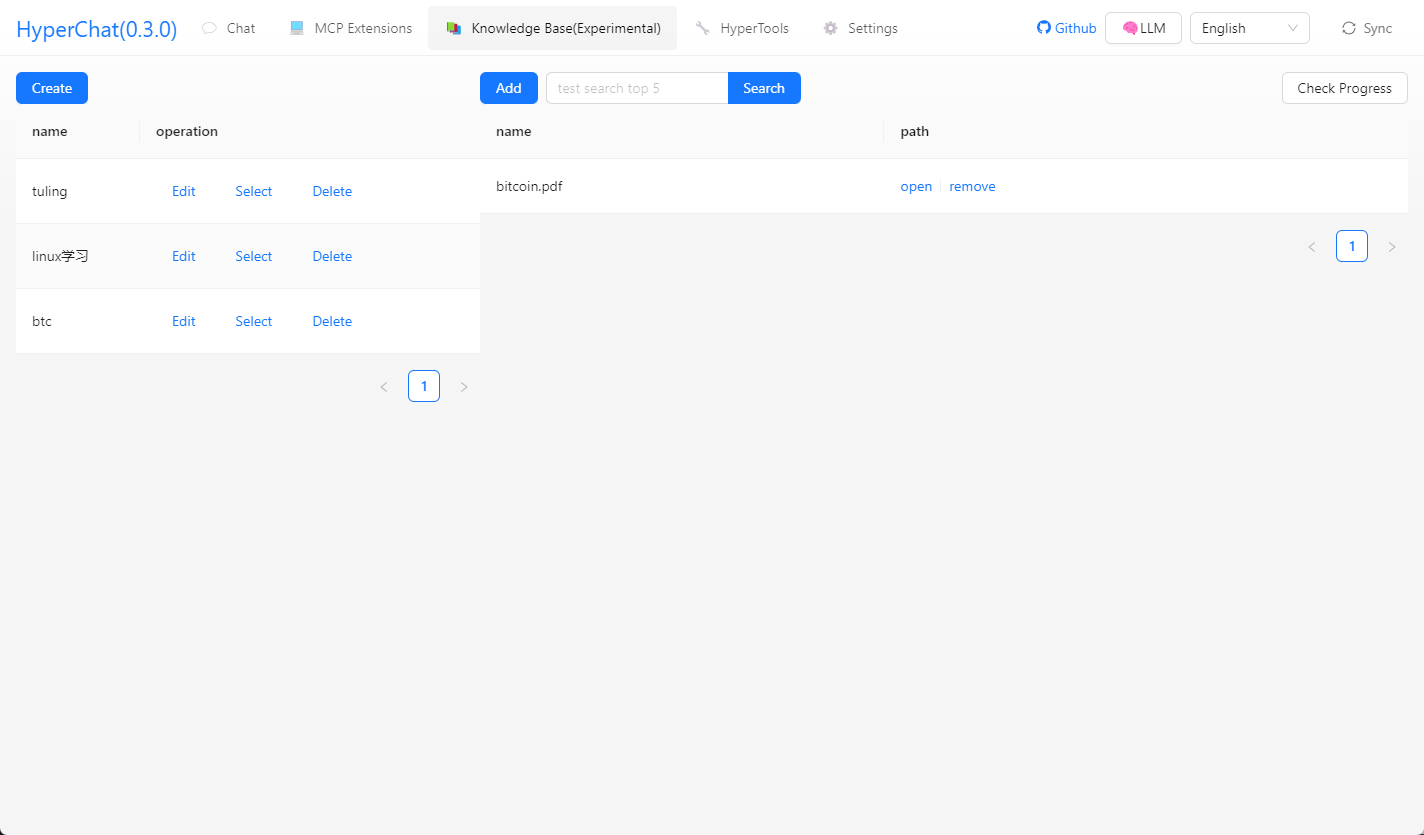The width and height of the screenshot is (1424, 835).
Task: Select the tuling knowledge base
Action: [254, 191]
